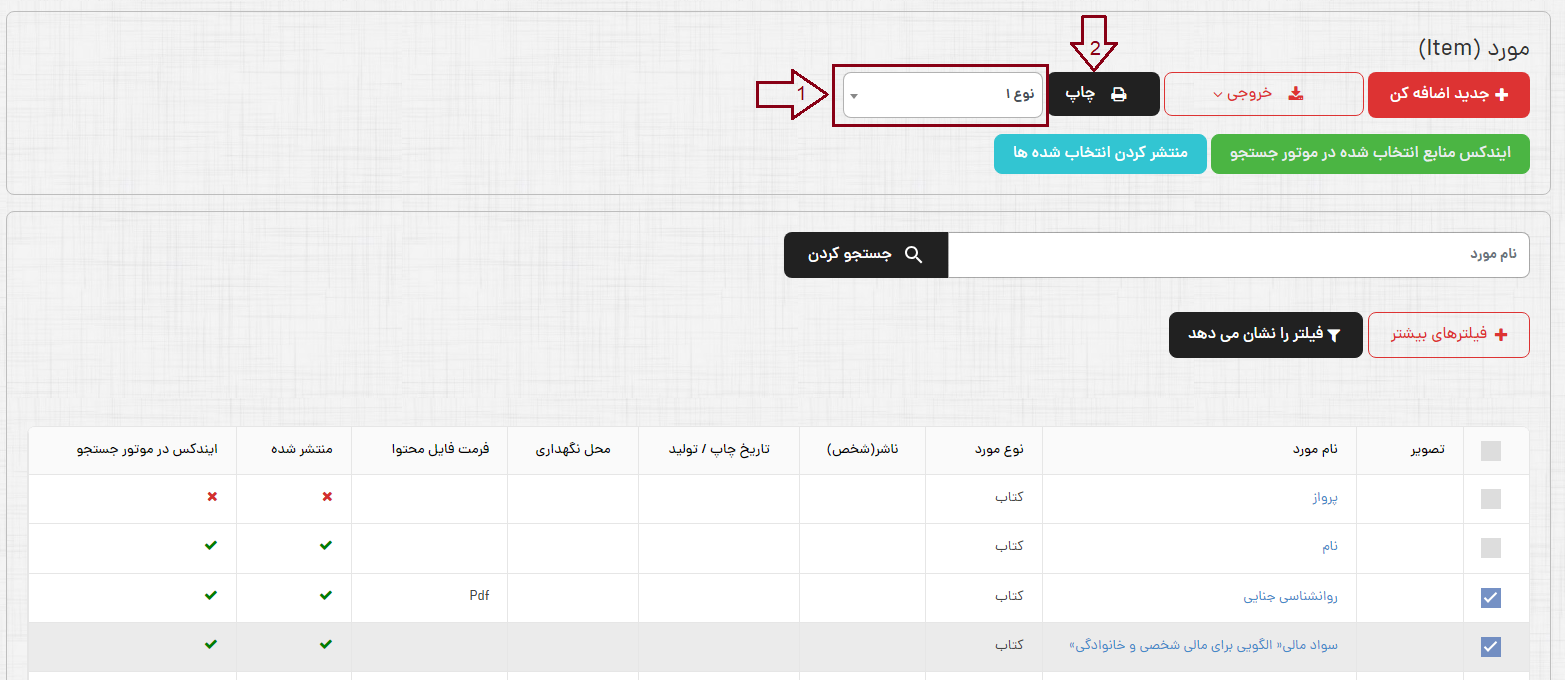Click the download icon on خروجی button
1565x680 pixels.
[x=1296, y=94]
